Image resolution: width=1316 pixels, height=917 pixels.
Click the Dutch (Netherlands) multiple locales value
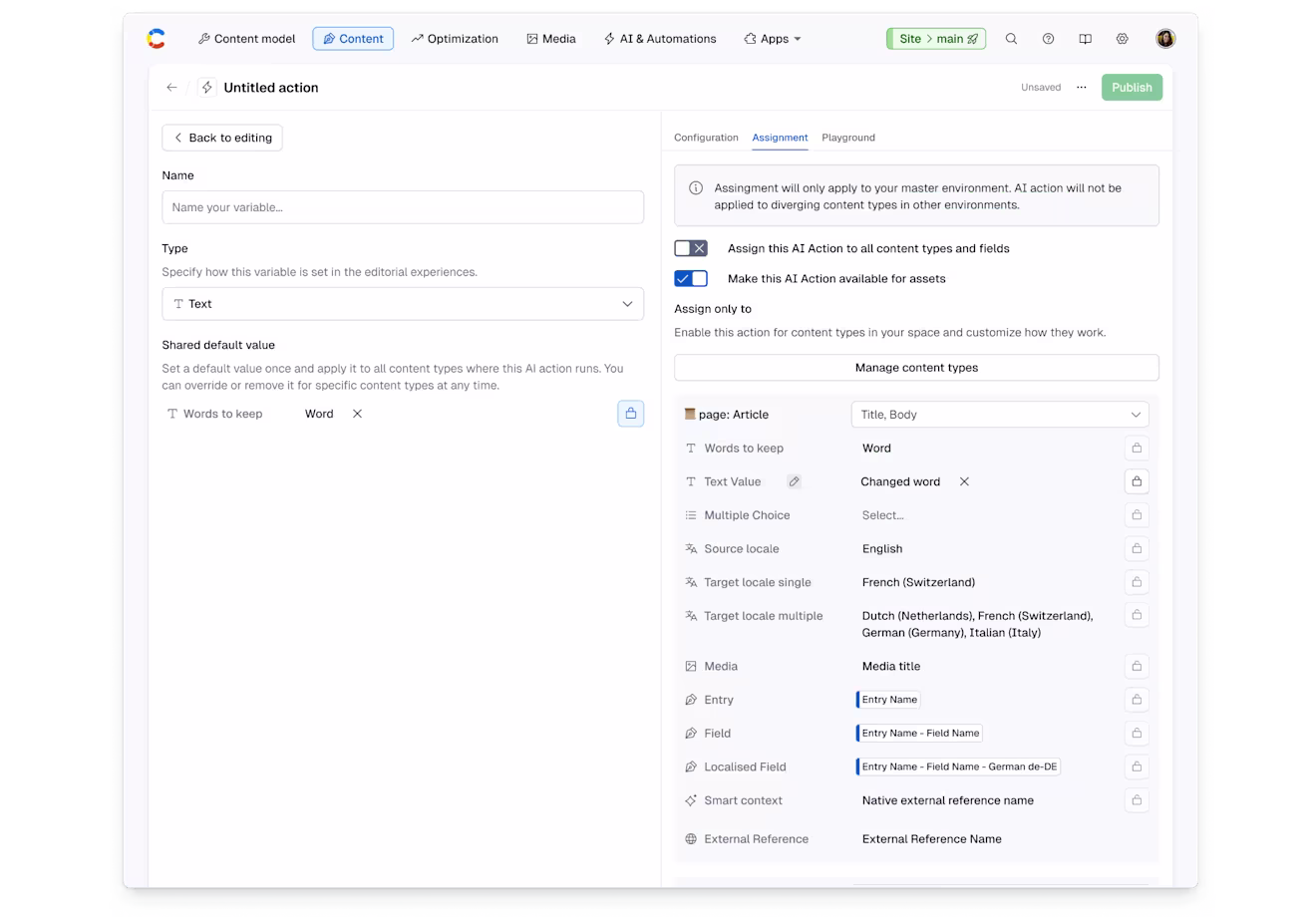pos(977,624)
